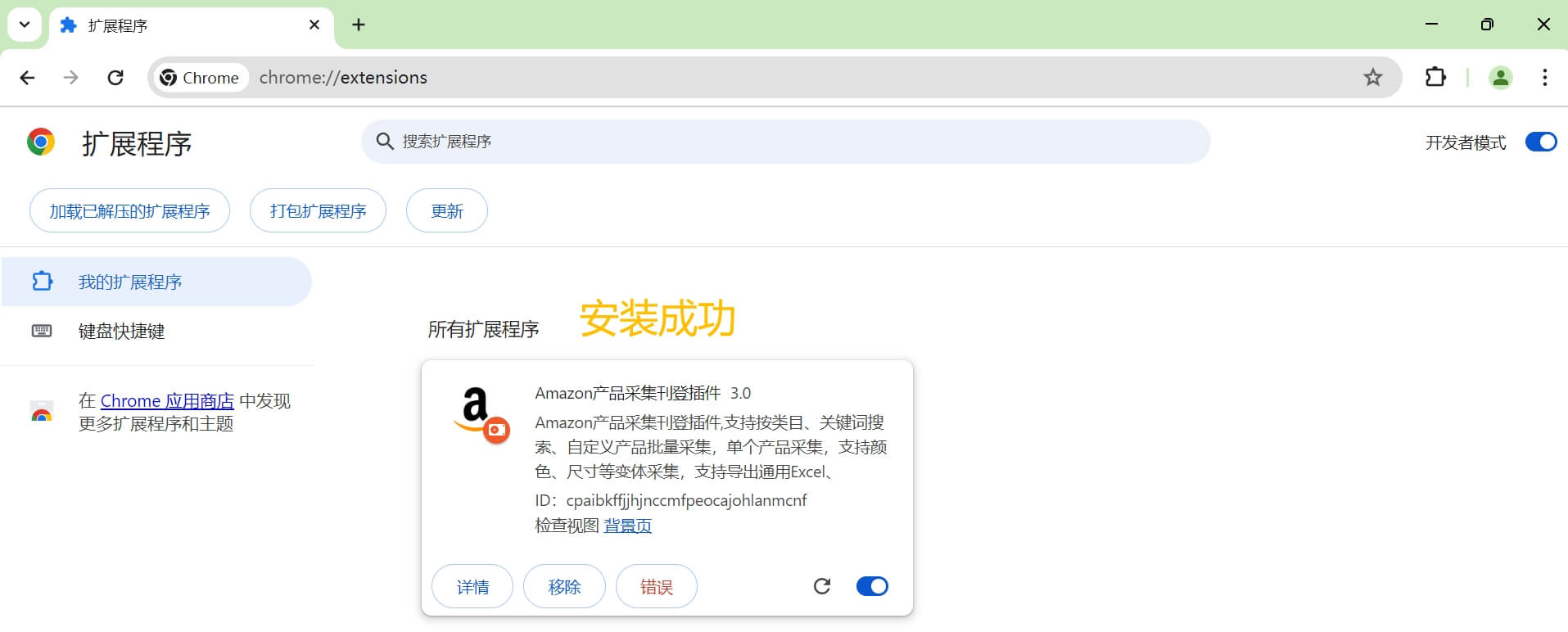
Task: Disable the Amazon extension toggle
Action: pos(872,586)
